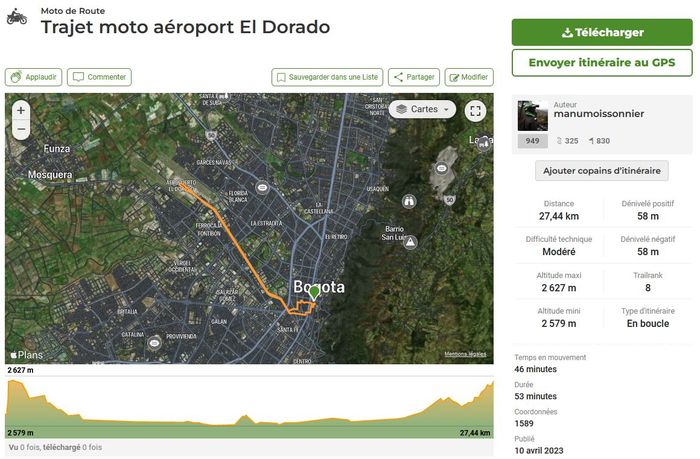Click the Trailrank value 8

tap(647, 288)
